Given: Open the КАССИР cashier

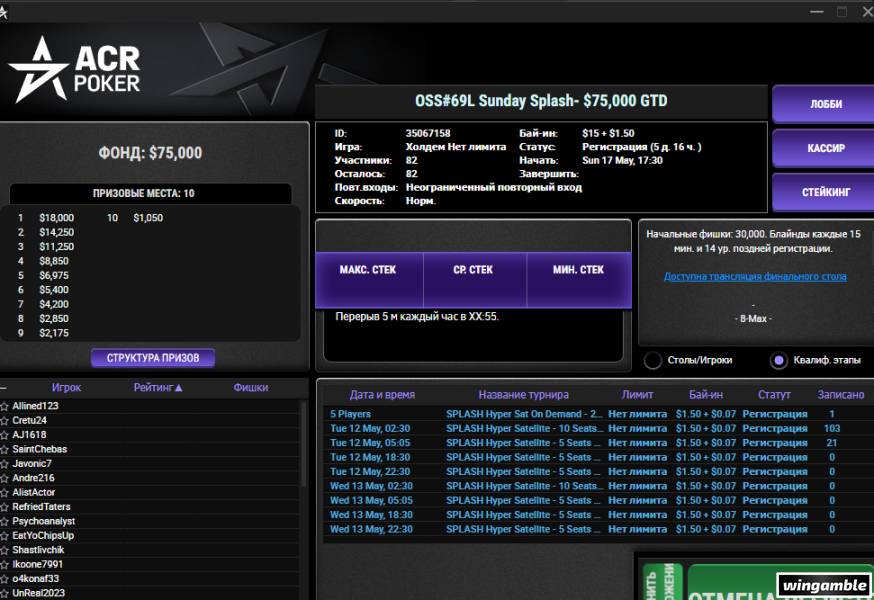Looking at the screenshot, I should tap(824, 148).
